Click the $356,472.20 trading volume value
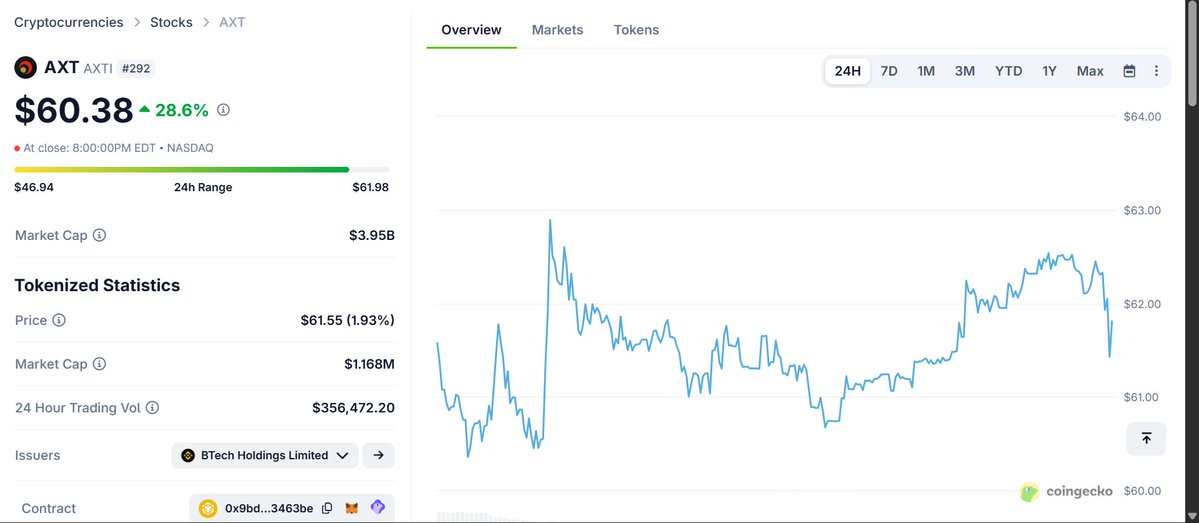 353,408
